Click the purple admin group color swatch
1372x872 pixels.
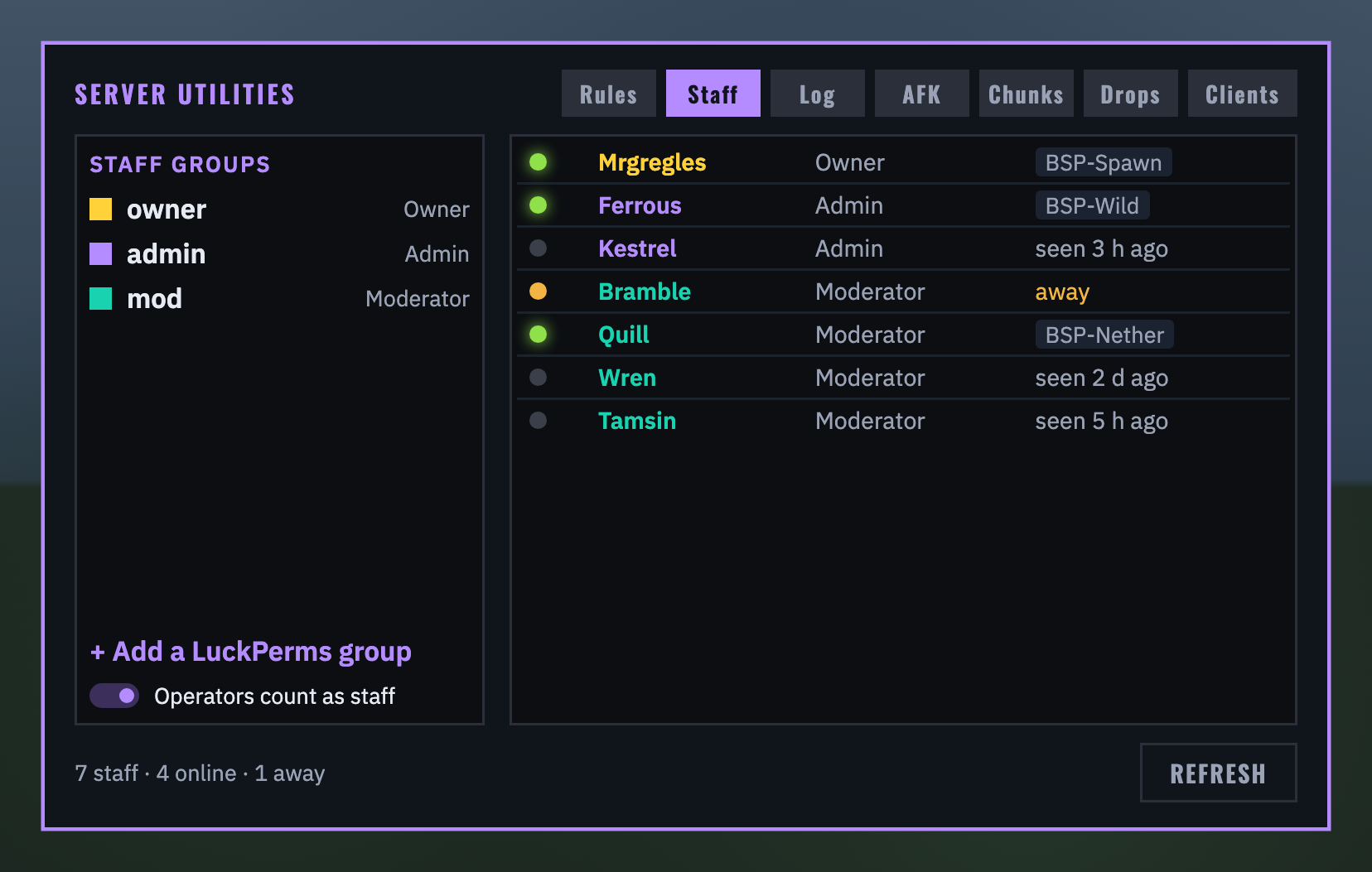pyautogui.click(x=100, y=253)
